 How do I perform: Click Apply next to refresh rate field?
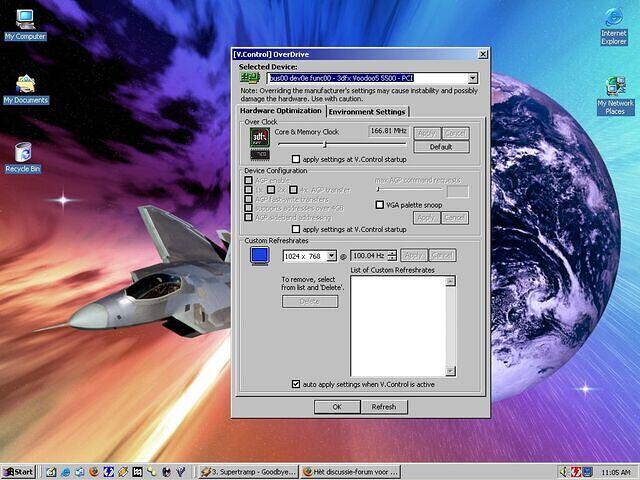[414, 256]
